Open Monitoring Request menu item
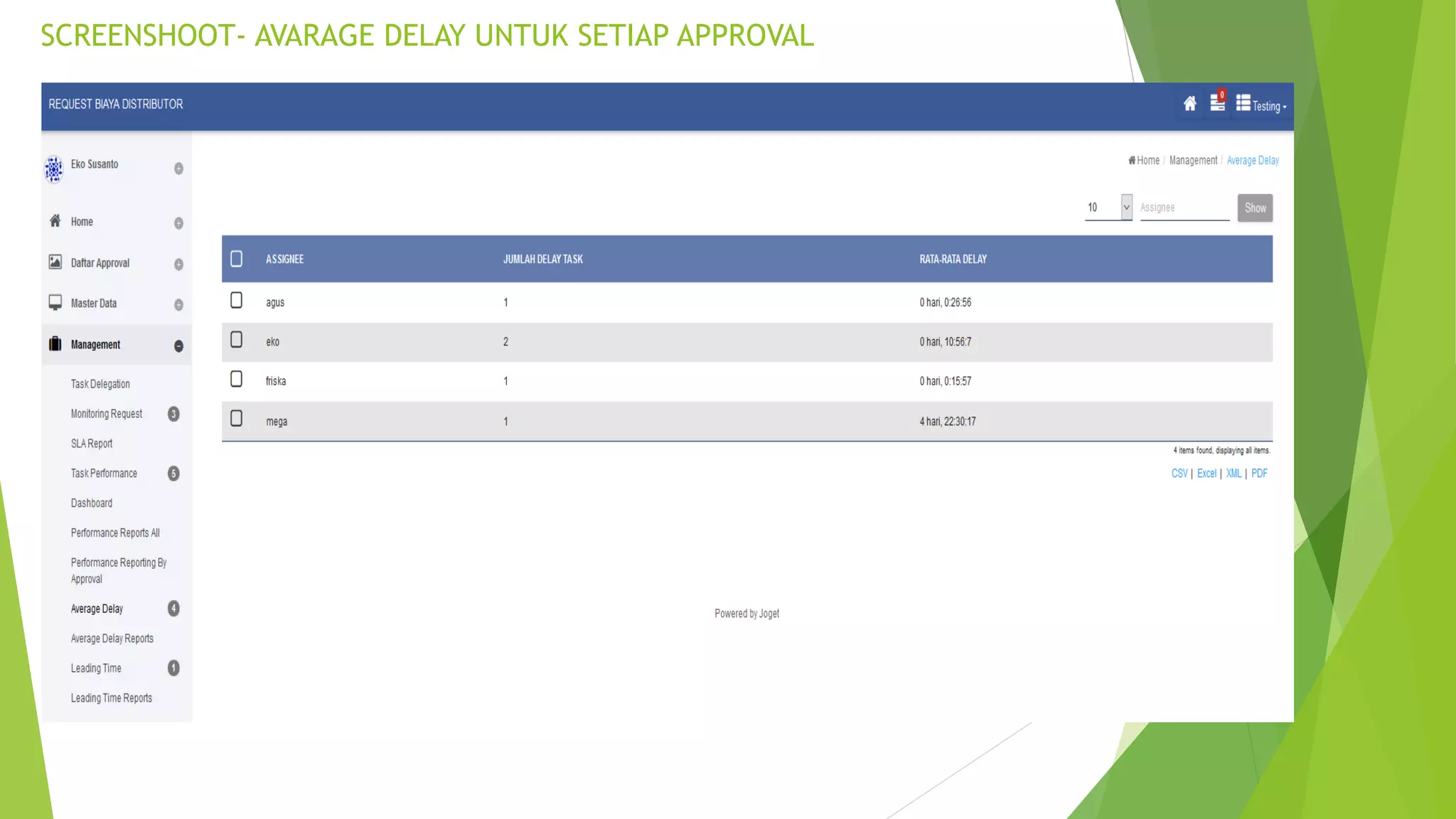Screen dimensions: 1456x819 pyautogui.click(x=107, y=414)
